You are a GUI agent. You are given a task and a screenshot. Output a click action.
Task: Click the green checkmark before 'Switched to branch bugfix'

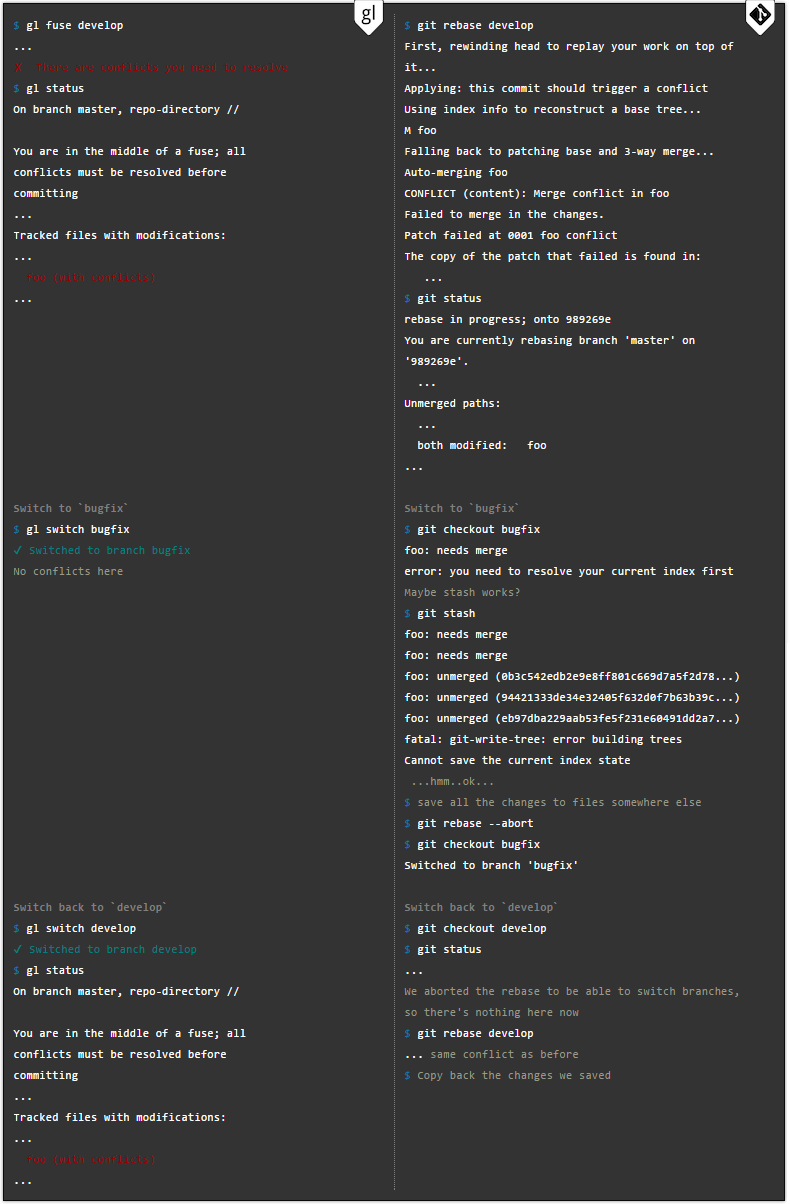(x=18, y=551)
